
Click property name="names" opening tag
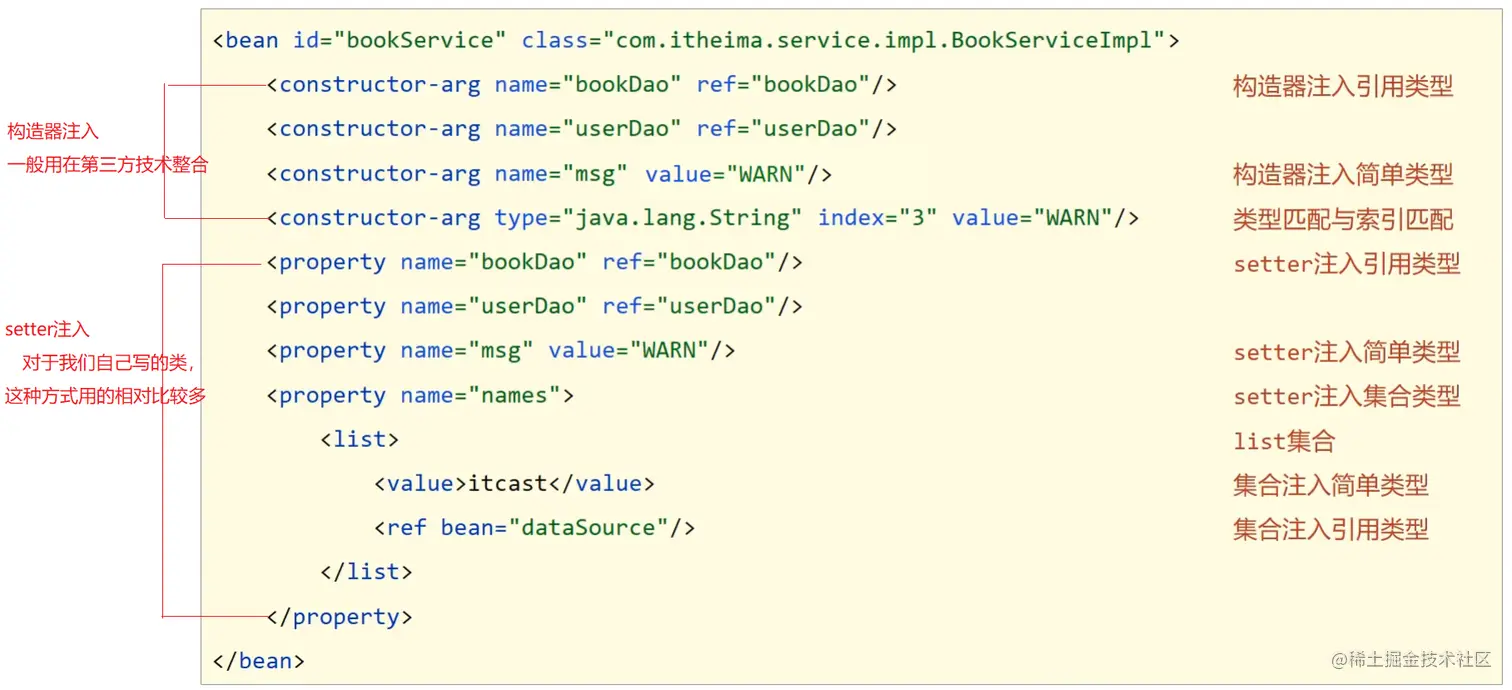[420, 396]
